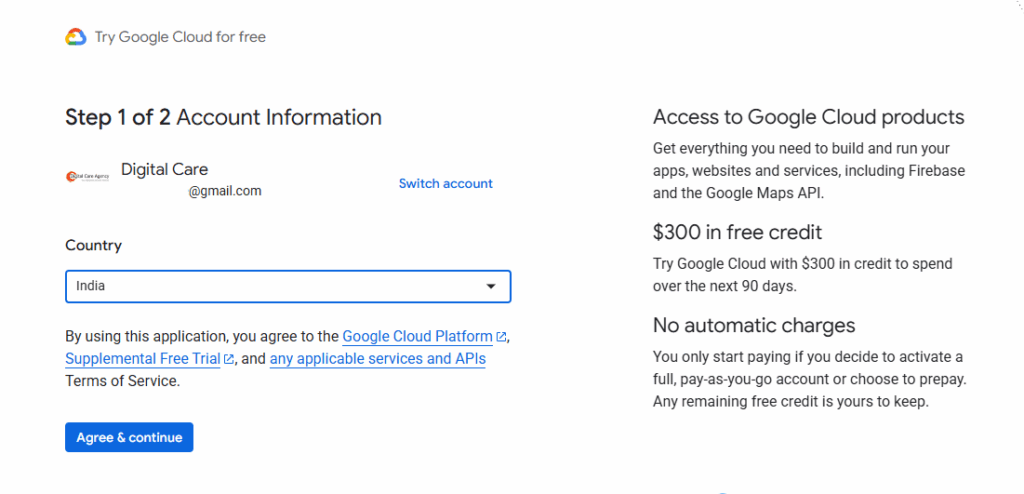Click the Digital Care account name
This screenshot has width=1024, height=494.
(164, 169)
